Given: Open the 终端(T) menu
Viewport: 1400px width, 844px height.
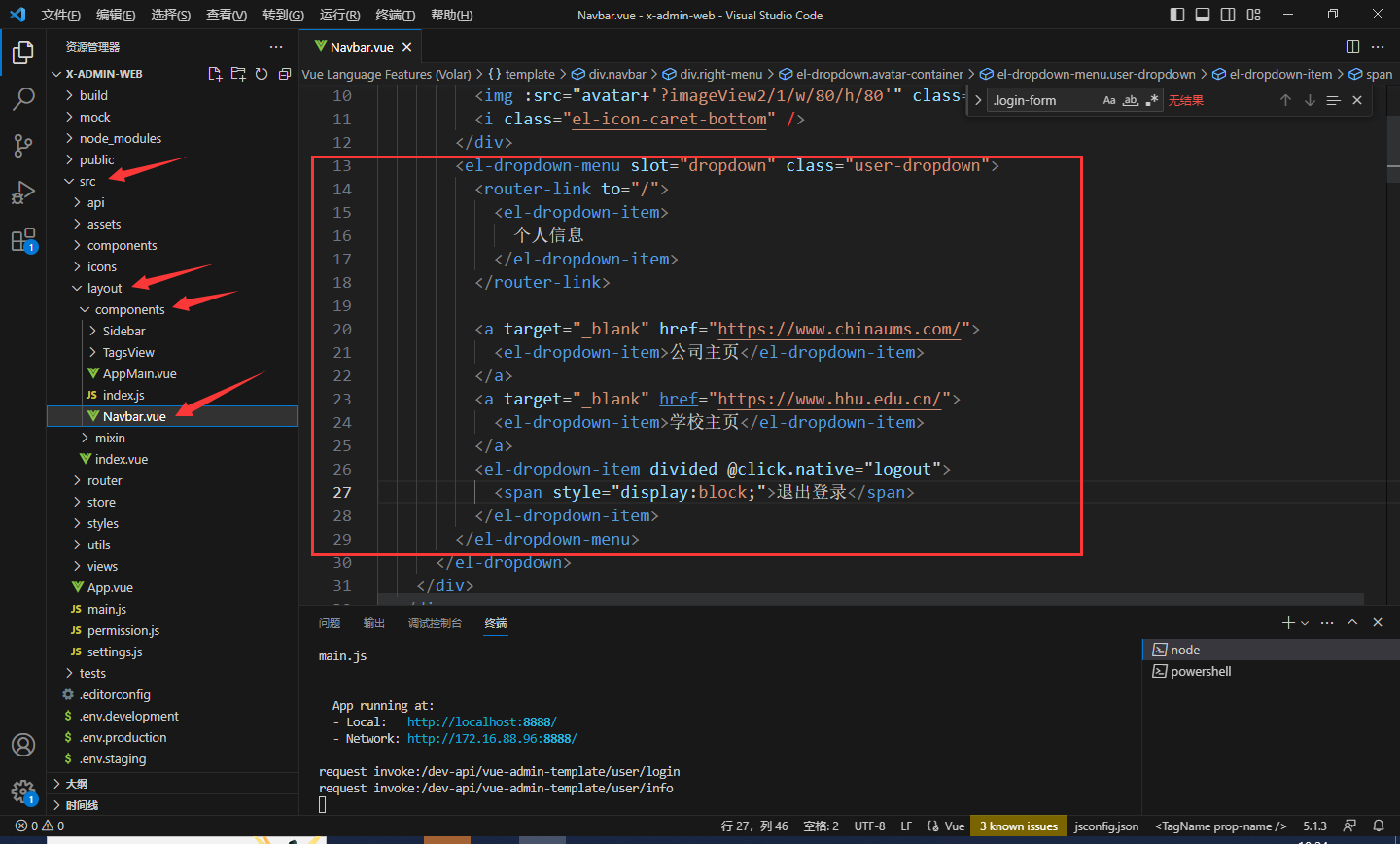Looking at the screenshot, I should tap(396, 15).
